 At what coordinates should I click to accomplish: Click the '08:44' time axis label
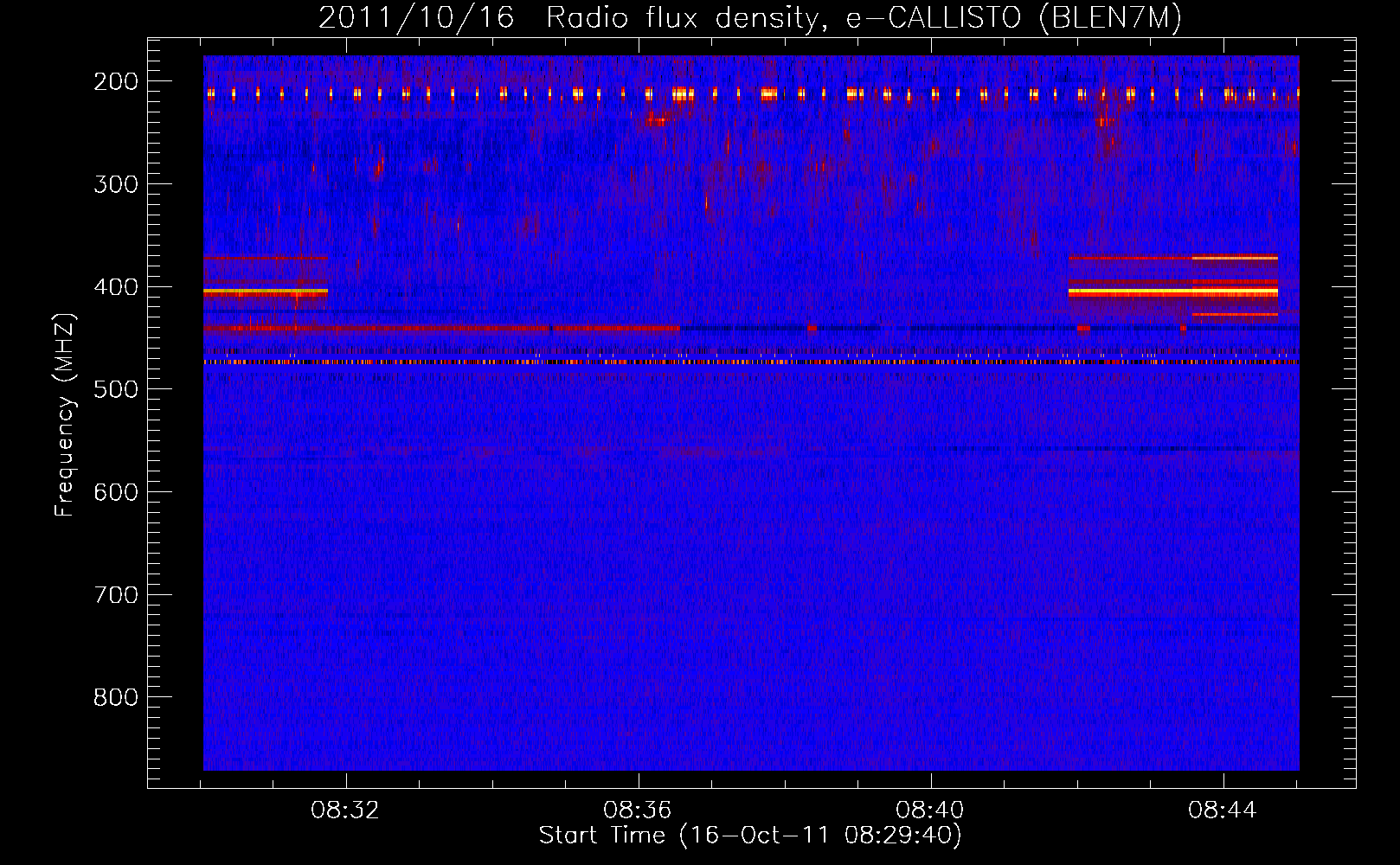click(1223, 811)
